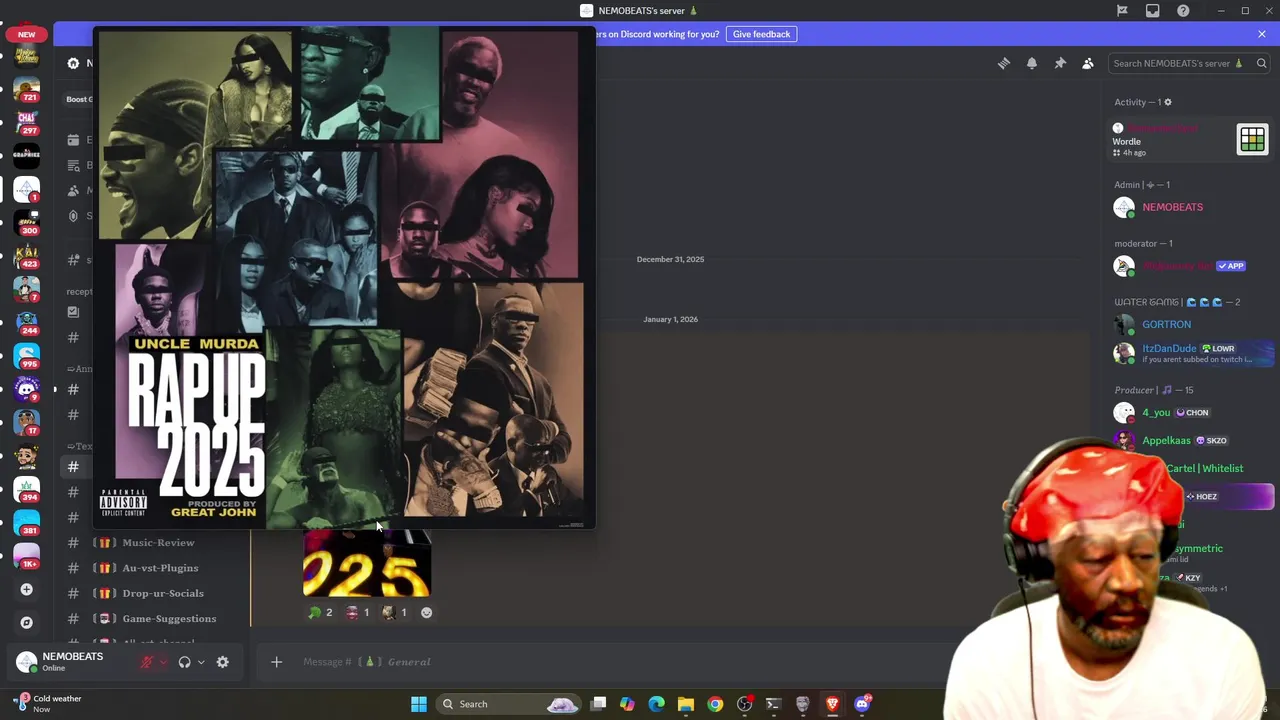Toggle the member list icon
This screenshot has height=720, width=1280.
pyautogui.click(x=1088, y=63)
